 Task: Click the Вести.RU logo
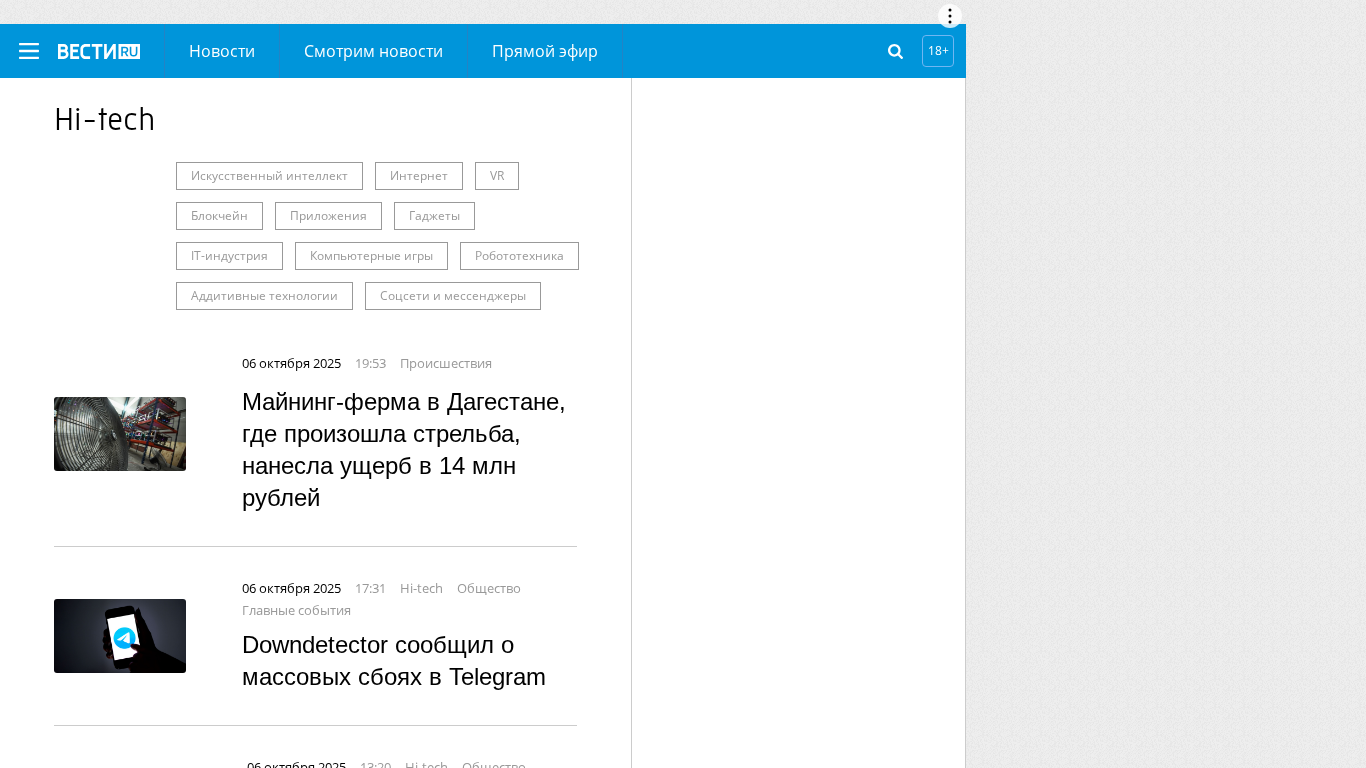click(98, 51)
